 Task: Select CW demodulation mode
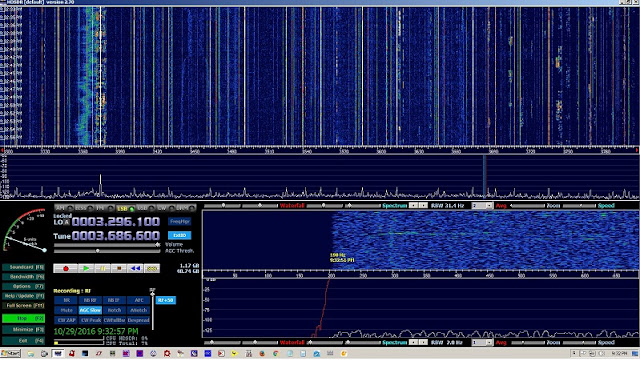point(166,208)
